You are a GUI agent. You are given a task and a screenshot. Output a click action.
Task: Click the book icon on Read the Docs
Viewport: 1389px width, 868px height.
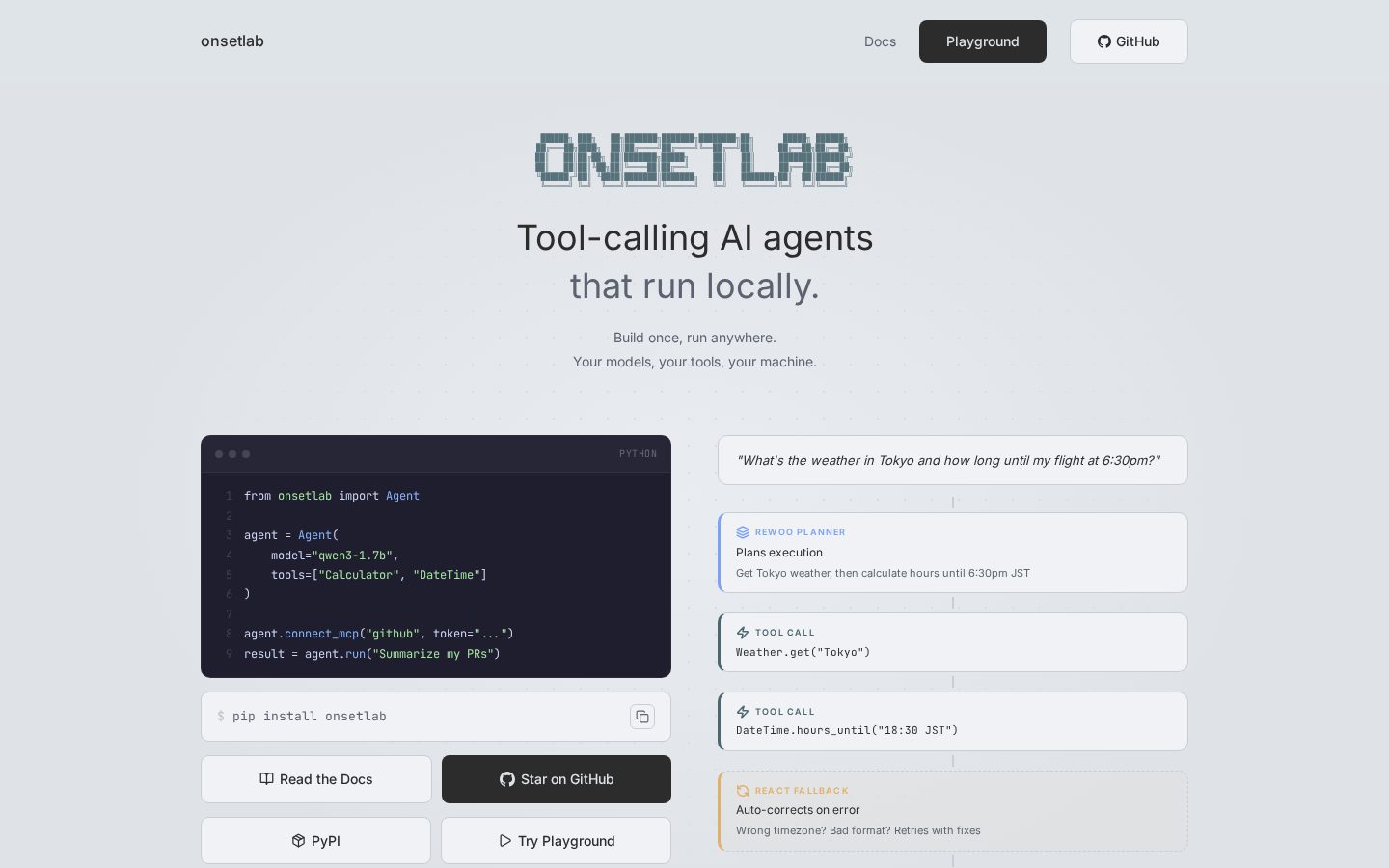266,779
